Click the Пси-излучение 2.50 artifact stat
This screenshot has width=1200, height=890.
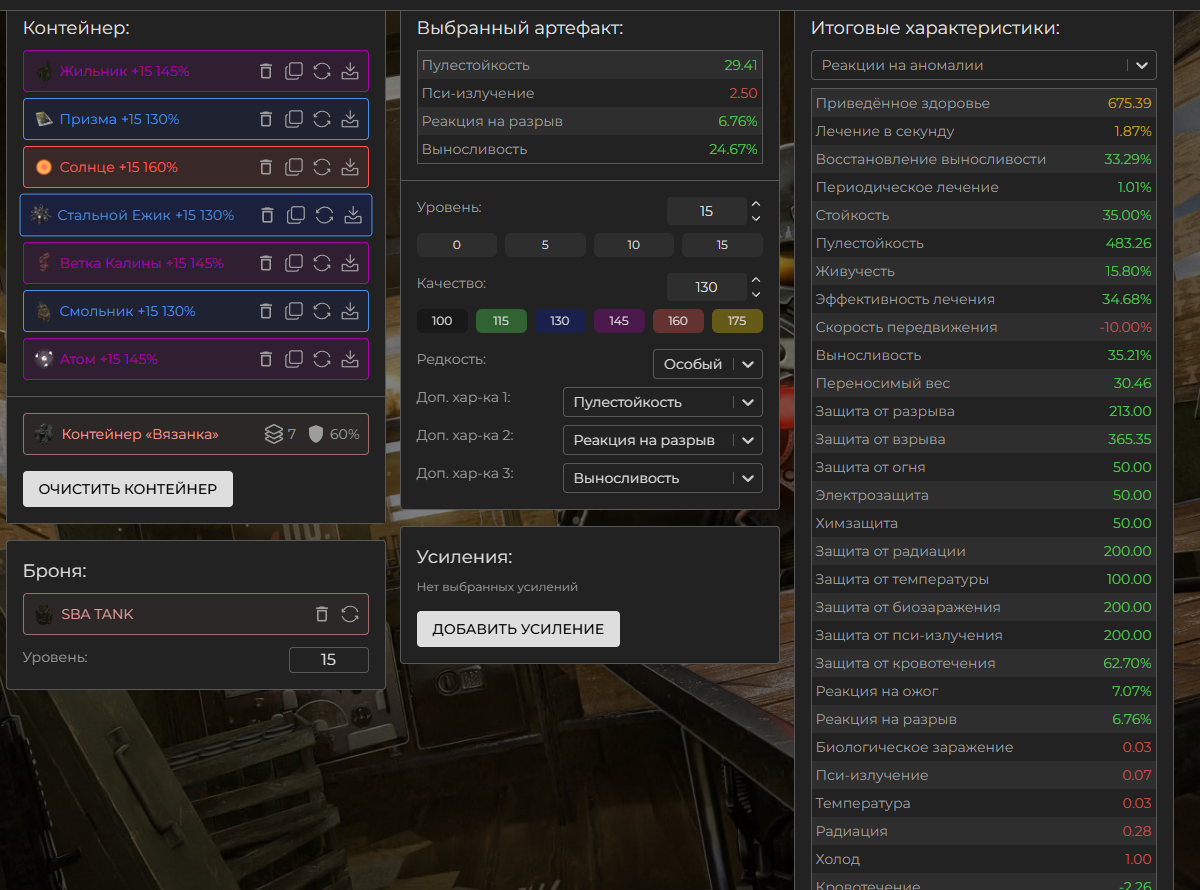click(590, 93)
